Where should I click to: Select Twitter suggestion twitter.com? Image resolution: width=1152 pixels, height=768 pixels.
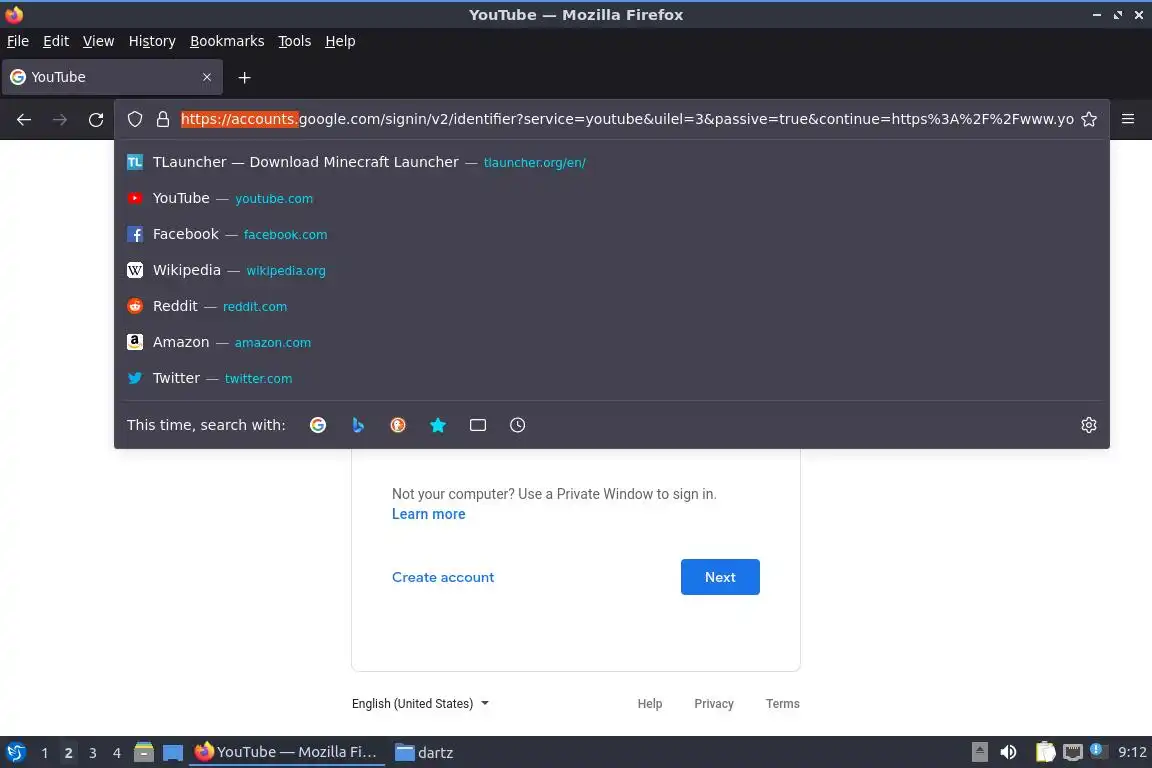pyautogui.click(x=611, y=378)
